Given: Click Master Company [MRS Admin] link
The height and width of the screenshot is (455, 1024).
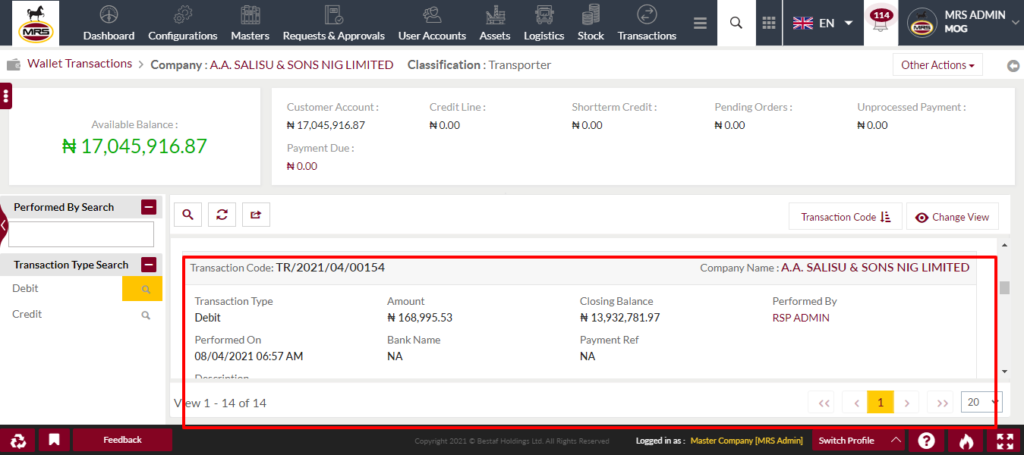Looking at the screenshot, I should [x=746, y=441].
